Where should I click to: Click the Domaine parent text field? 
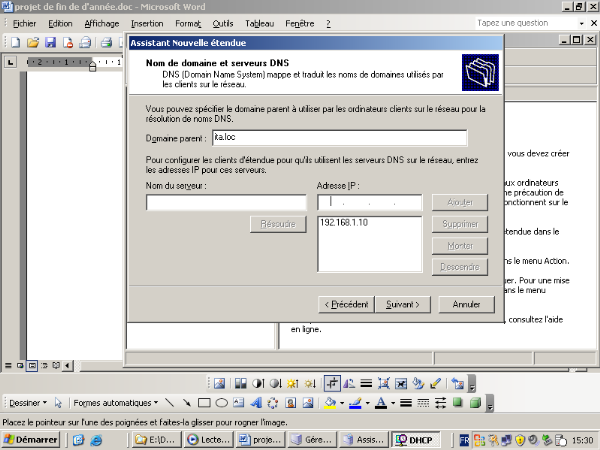[x=339, y=139]
